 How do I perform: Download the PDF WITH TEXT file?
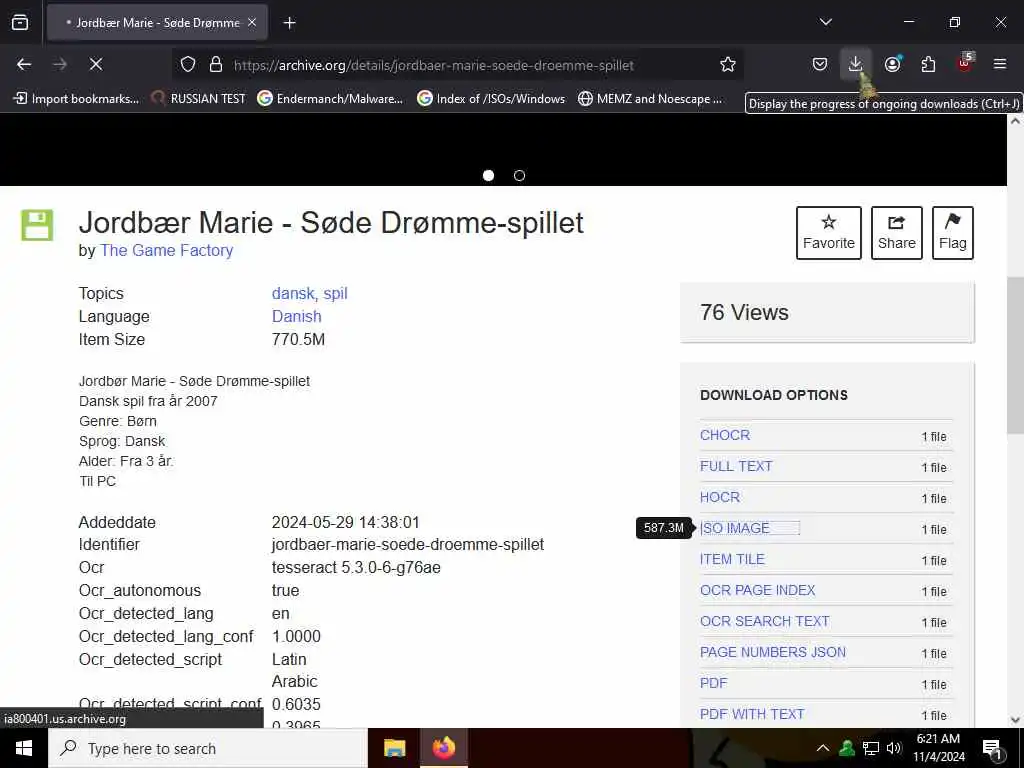click(x=752, y=714)
